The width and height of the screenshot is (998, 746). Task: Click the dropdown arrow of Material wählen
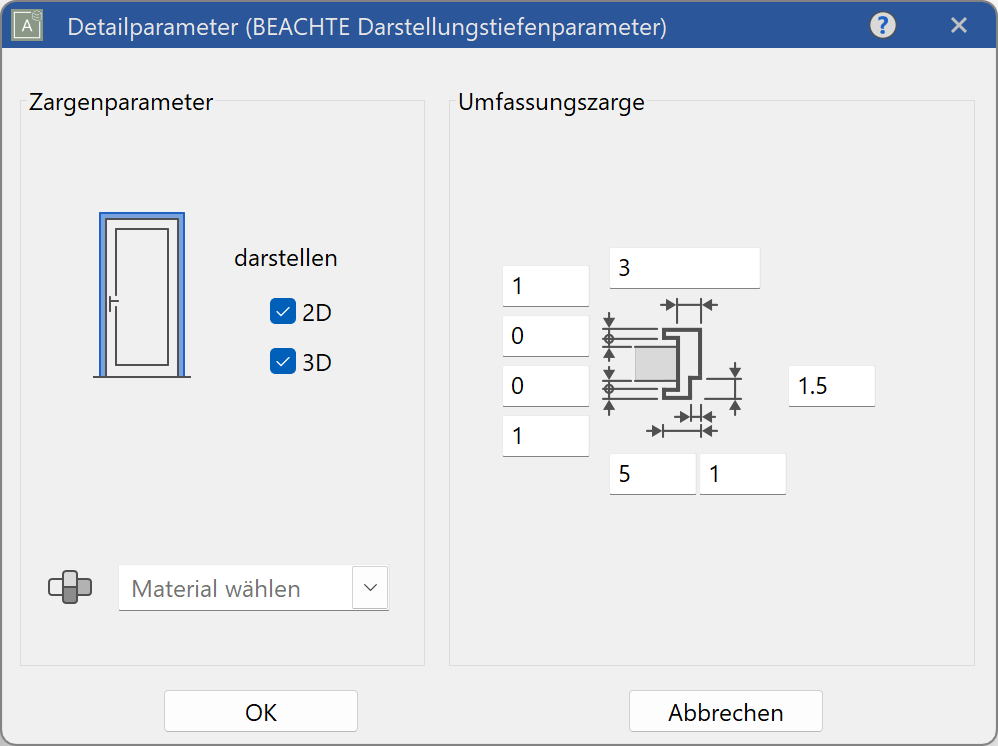click(370, 588)
